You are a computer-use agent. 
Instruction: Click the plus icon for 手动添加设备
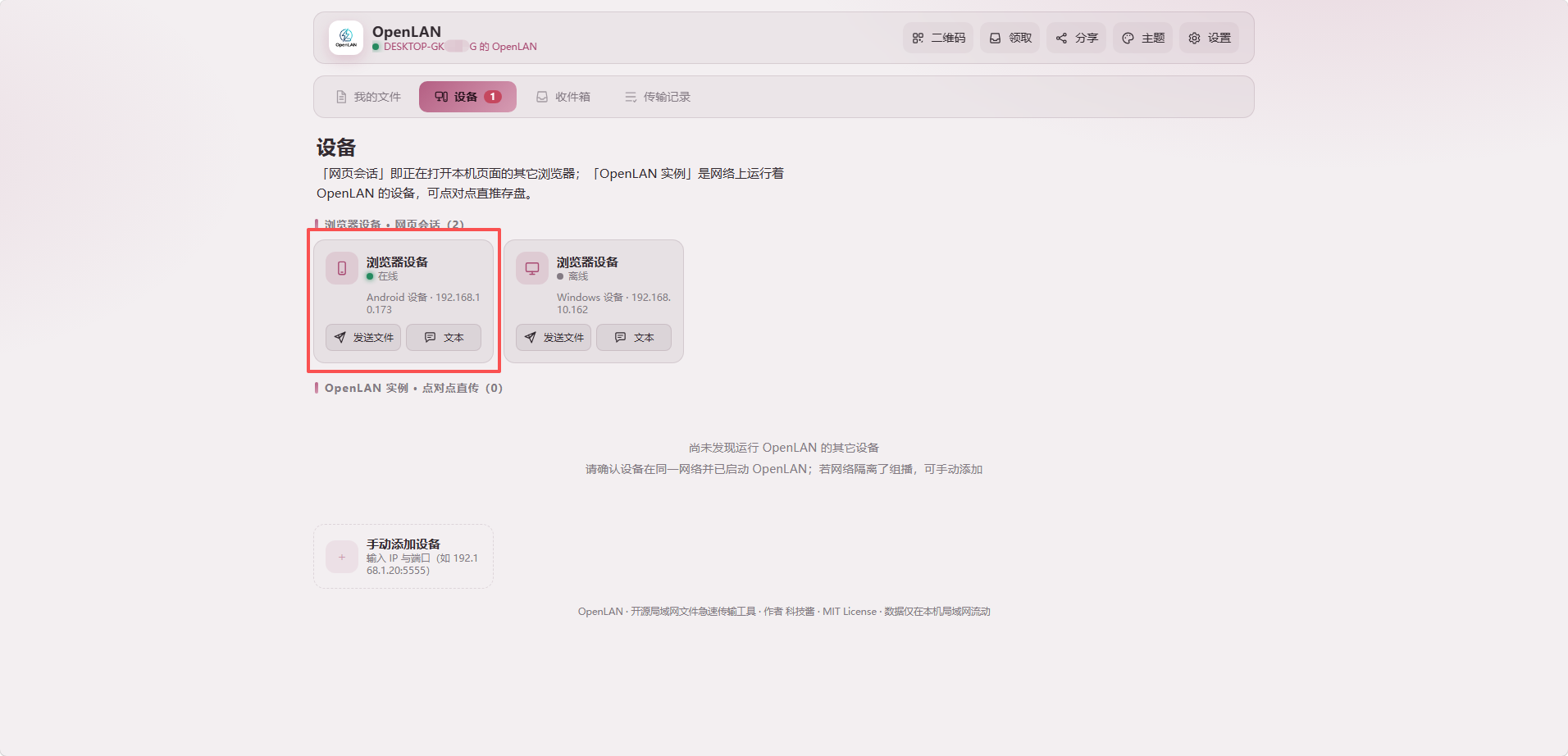[x=342, y=557]
